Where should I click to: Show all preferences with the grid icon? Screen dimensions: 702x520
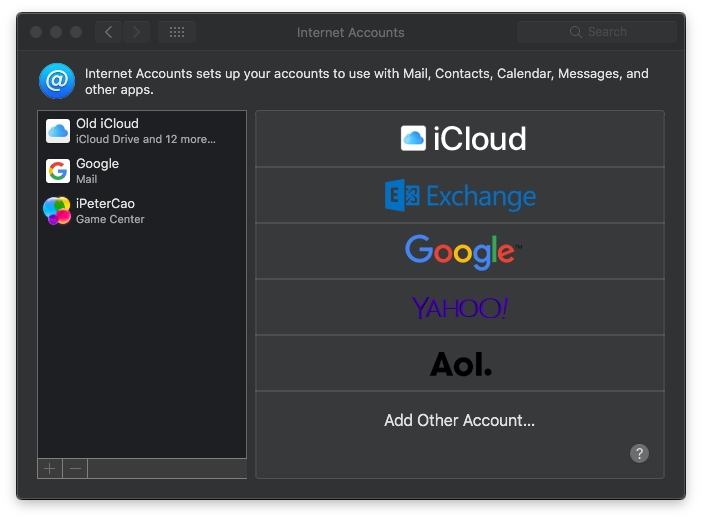pyautogui.click(x=177, y=32)
